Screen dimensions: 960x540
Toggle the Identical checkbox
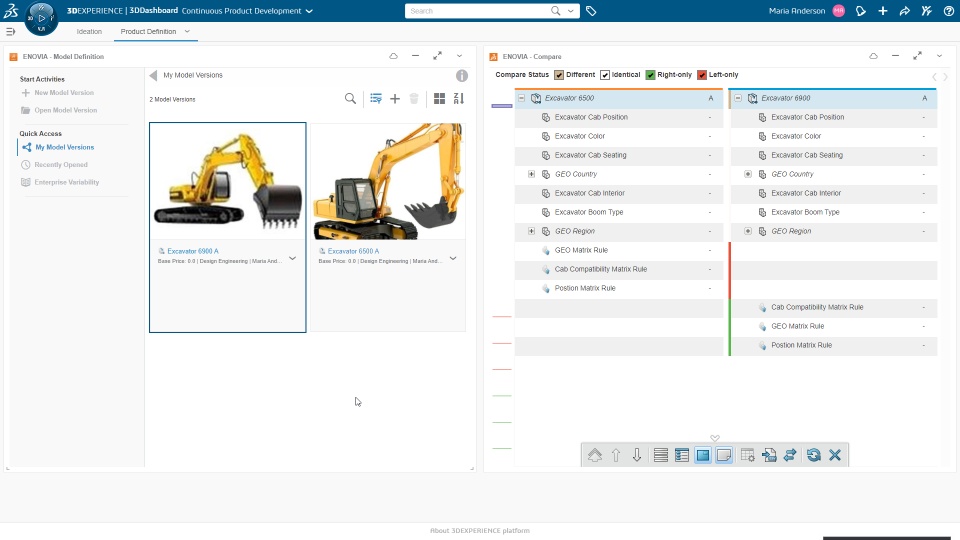click(605, 75)
